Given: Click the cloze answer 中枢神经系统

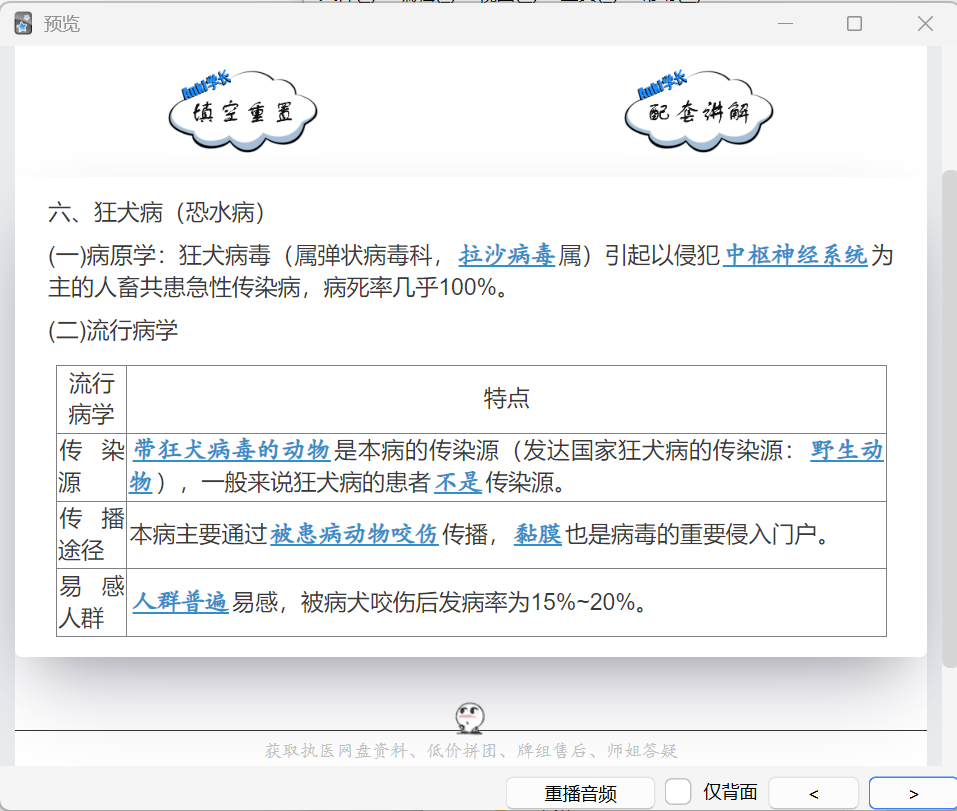Looking at the screenshot, I should (x=795, y=255).
